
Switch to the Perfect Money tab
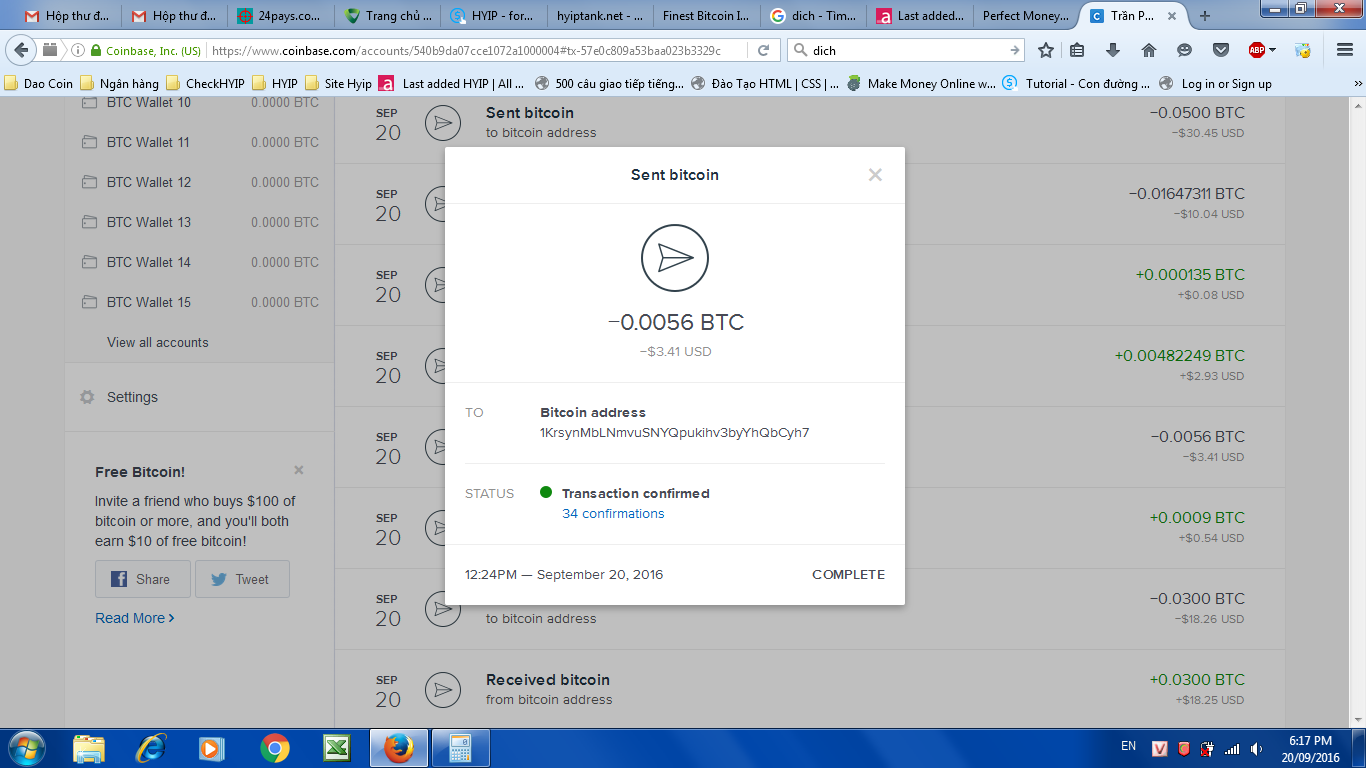pos(1026,16)
